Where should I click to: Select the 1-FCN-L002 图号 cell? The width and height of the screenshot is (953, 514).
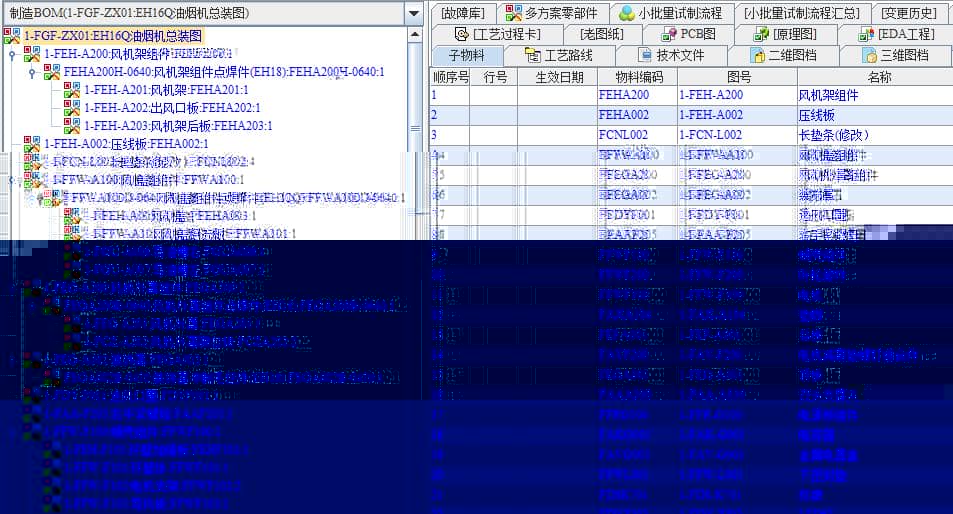coord(737,135)
